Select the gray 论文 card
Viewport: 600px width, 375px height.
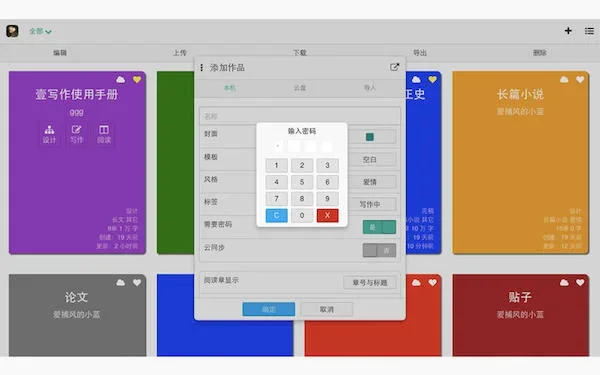coord(77,315)
